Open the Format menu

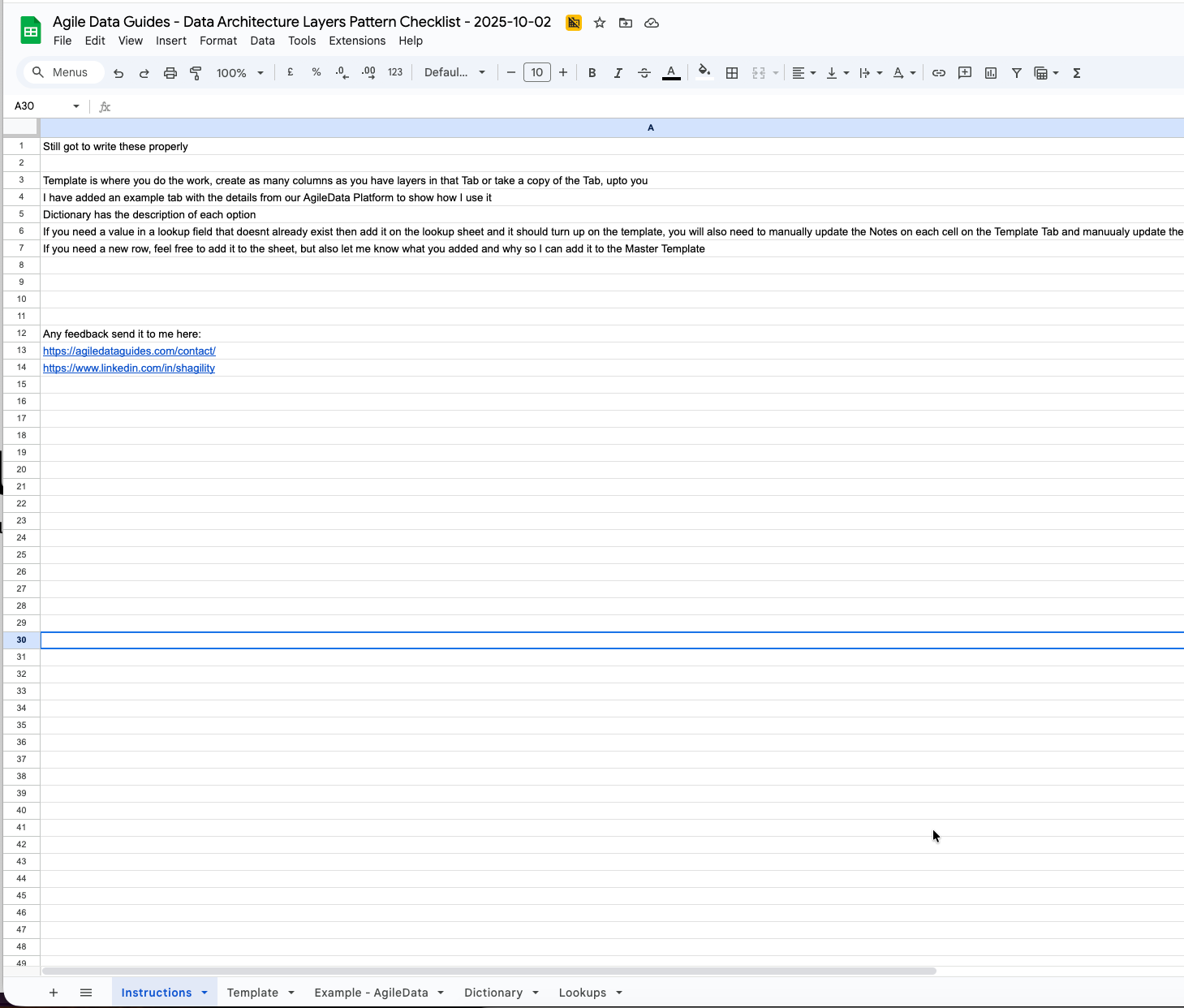click(x=218, y=41)
